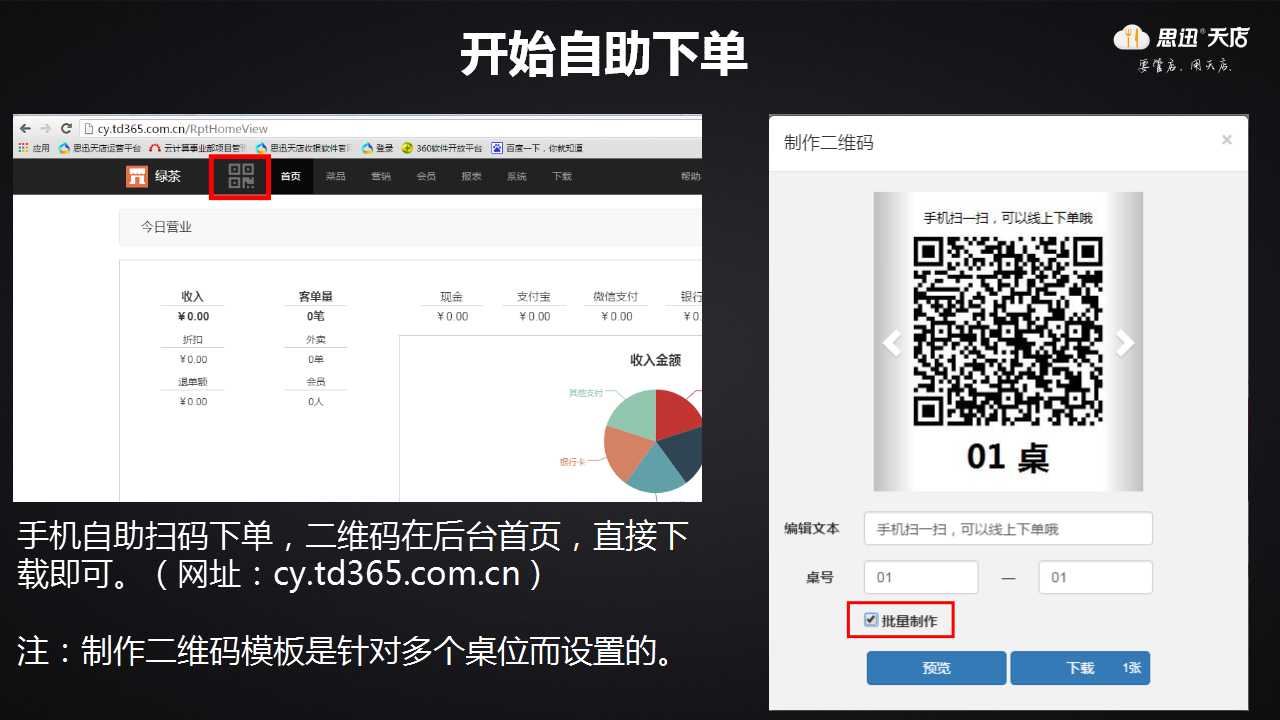Click the second 桌号 end input
This screenshot has width=1280, height=720.
1096,577
